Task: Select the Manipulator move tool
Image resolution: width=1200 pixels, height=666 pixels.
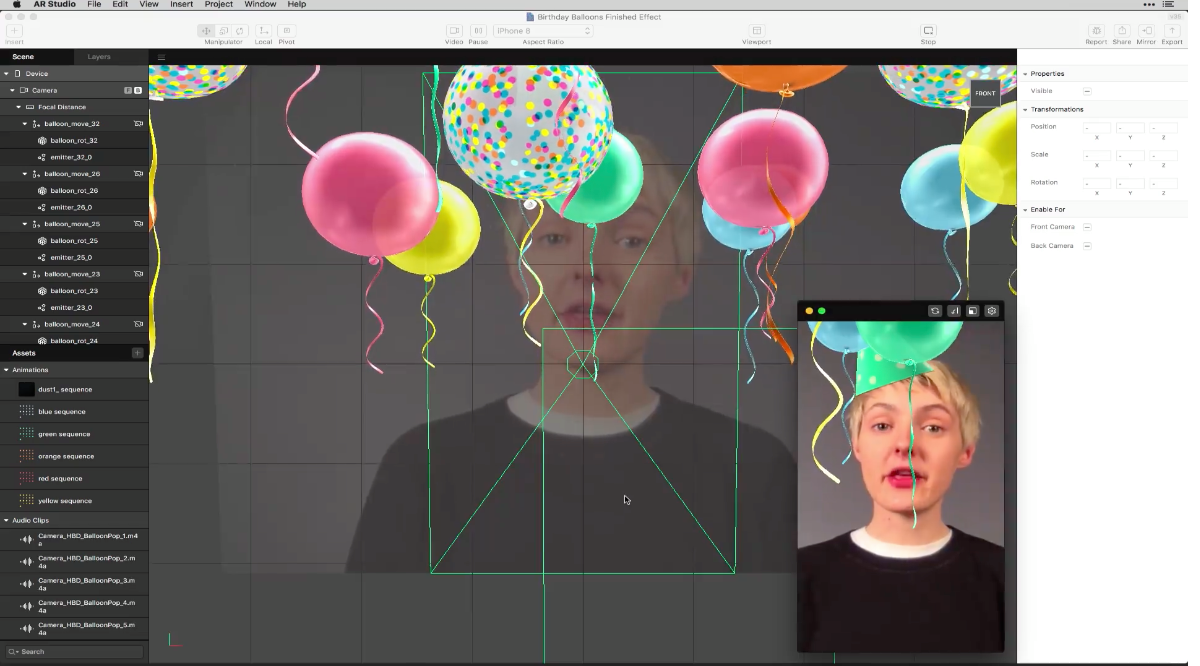Action: [206, 31]
